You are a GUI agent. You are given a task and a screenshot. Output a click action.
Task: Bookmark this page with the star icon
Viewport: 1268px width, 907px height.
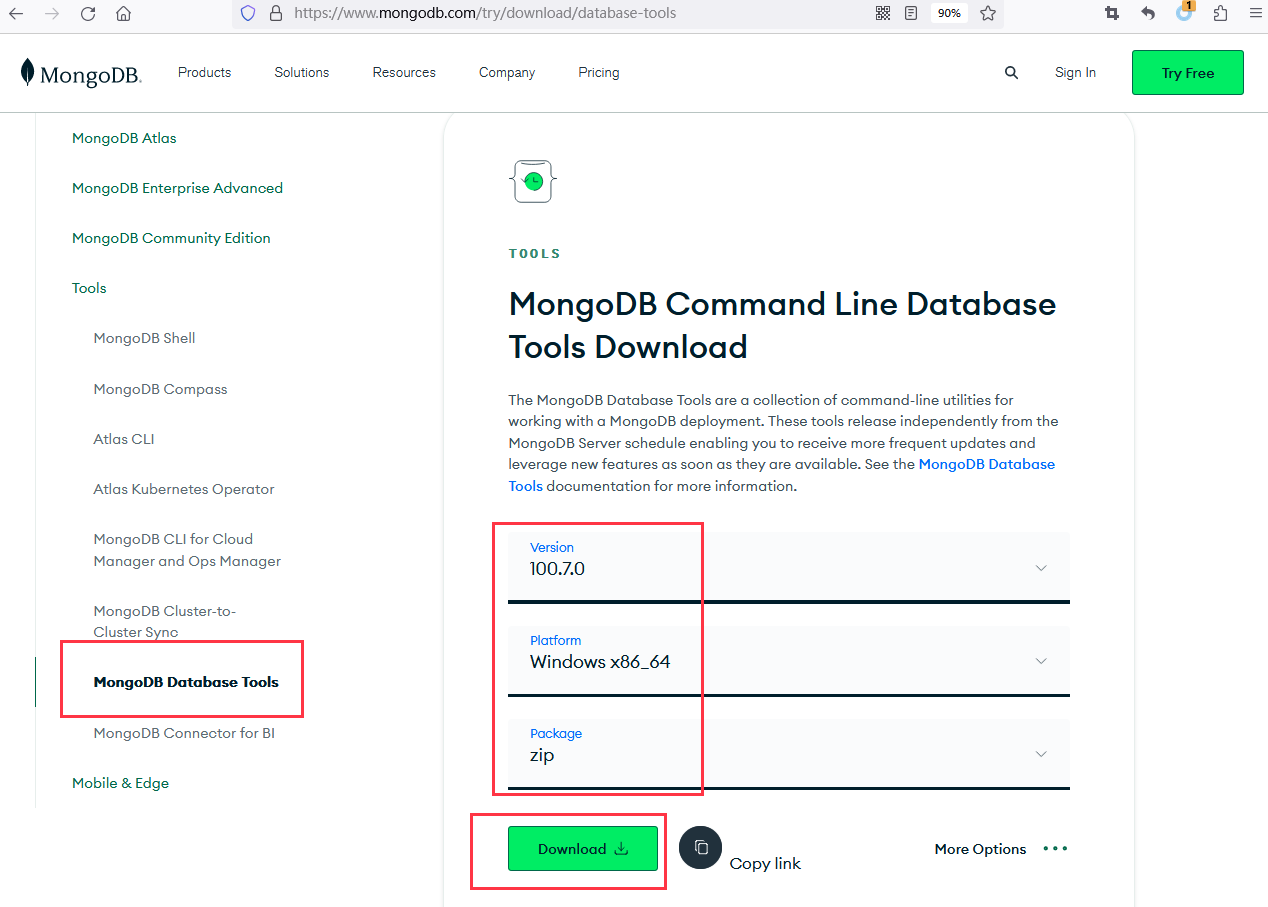tap(988, 14)
